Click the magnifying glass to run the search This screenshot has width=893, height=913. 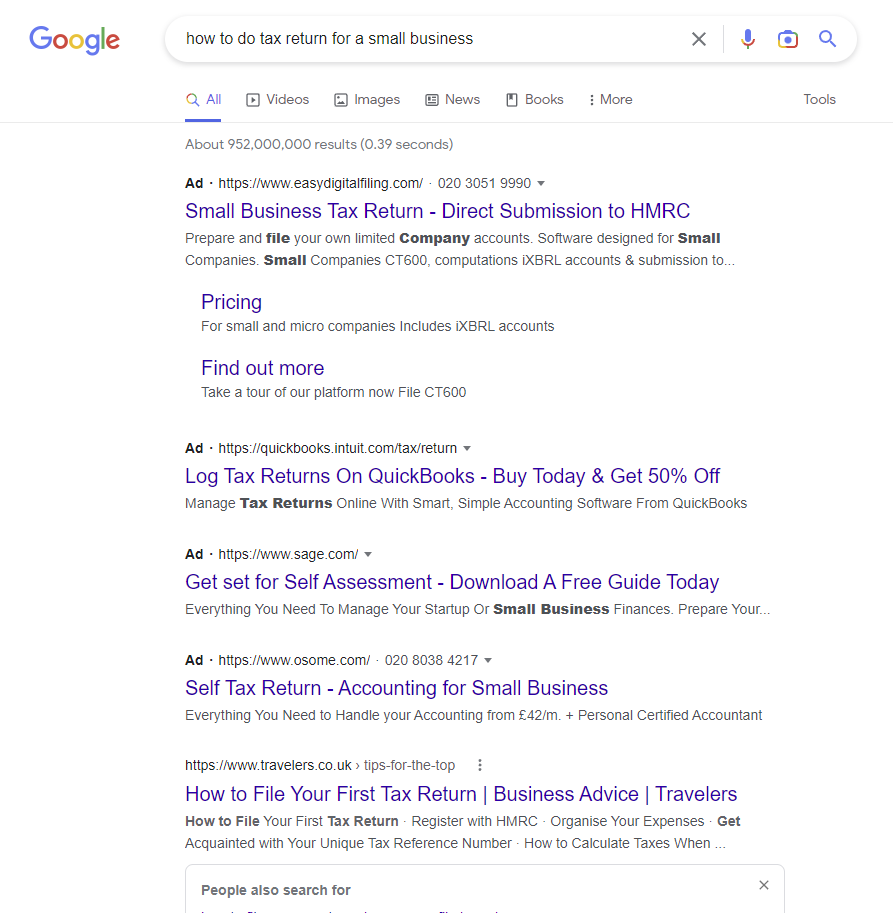click(x=827, y=38)
